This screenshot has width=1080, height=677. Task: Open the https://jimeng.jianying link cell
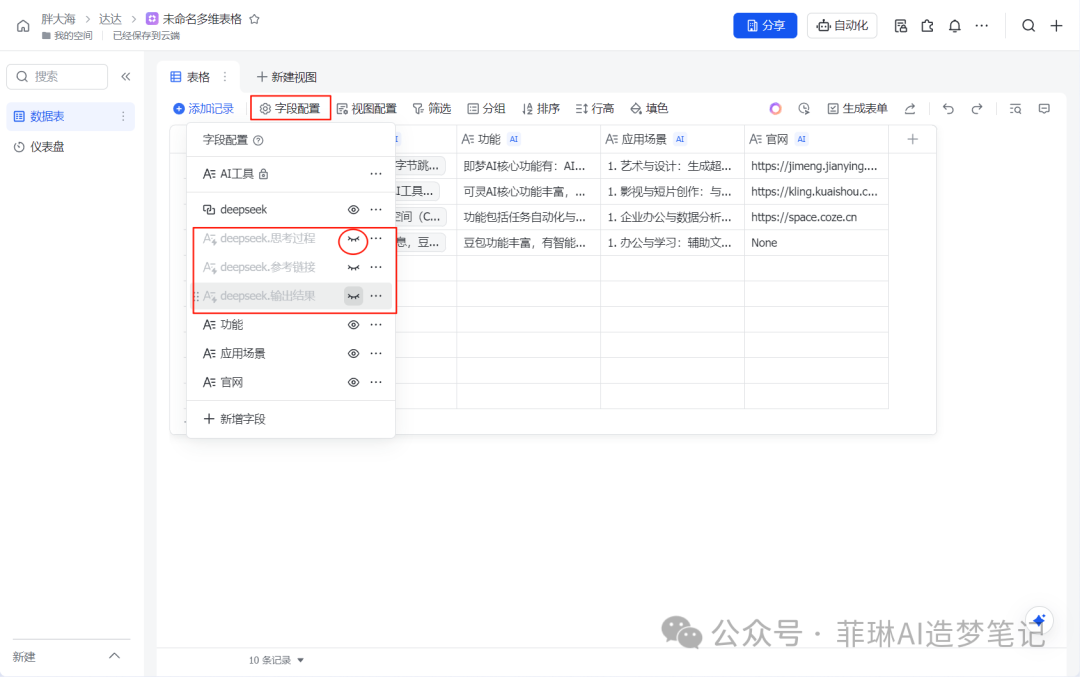pyautogui.click(x=816, y=166)
